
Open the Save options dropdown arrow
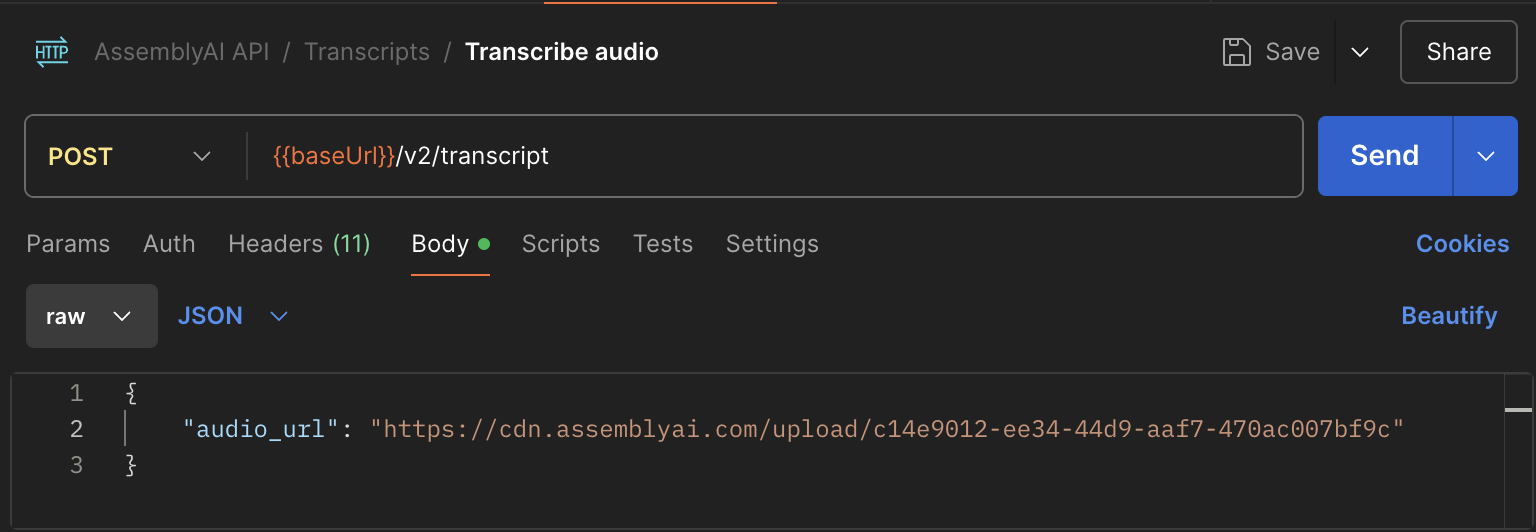pos(1359,52)
